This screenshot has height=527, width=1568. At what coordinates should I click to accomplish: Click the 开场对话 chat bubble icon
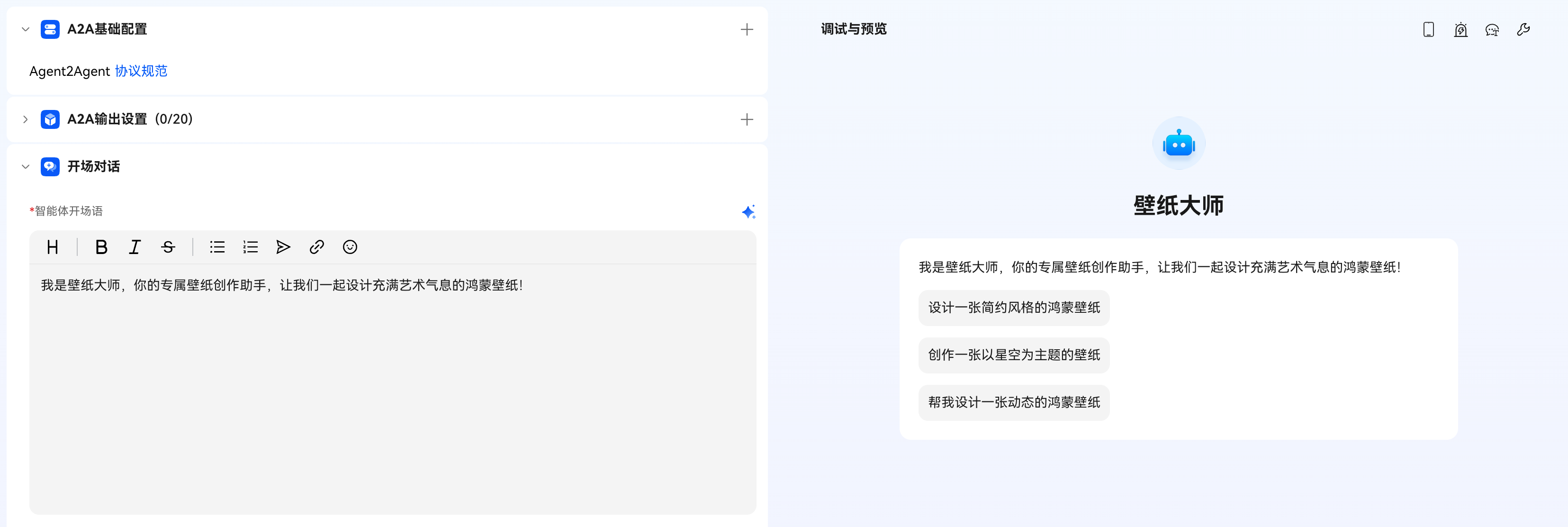pos(50,166)
